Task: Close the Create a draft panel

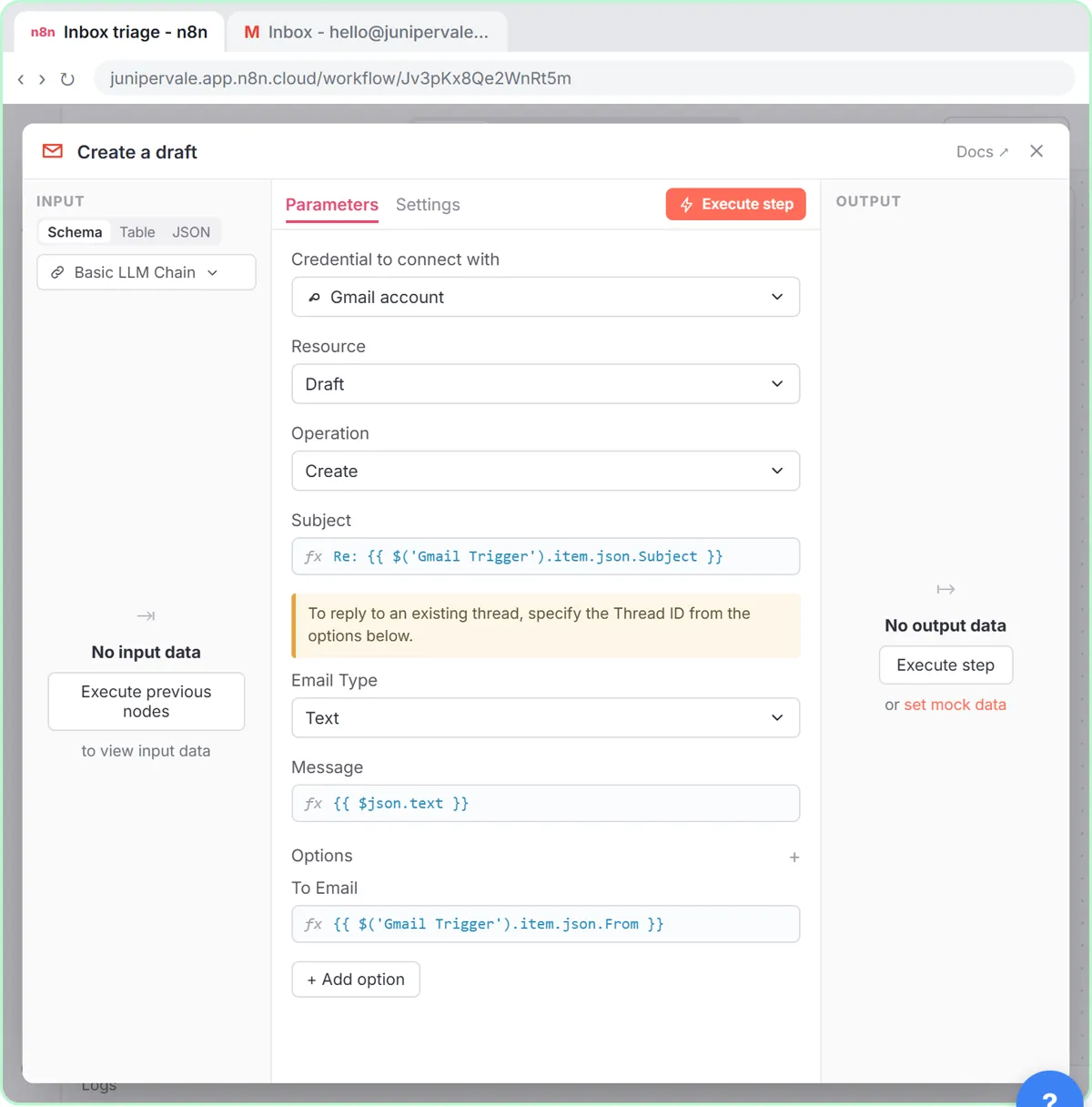Action: (x=1036, y=151)
